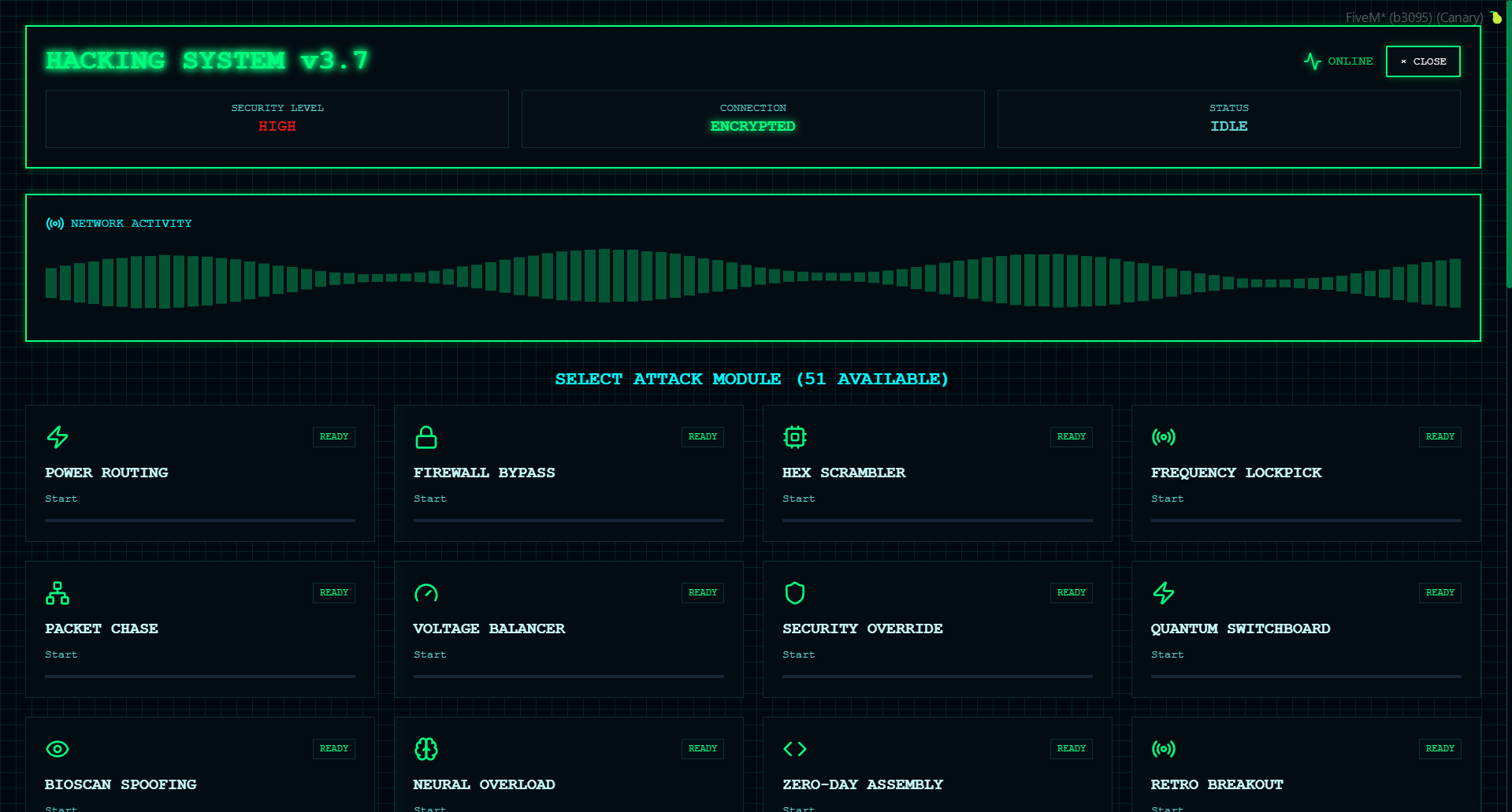Click the READY badge on Voltage Balancer
This screenshot has height=812, width=1512.
pyautogui.click(x=703, y=592)
